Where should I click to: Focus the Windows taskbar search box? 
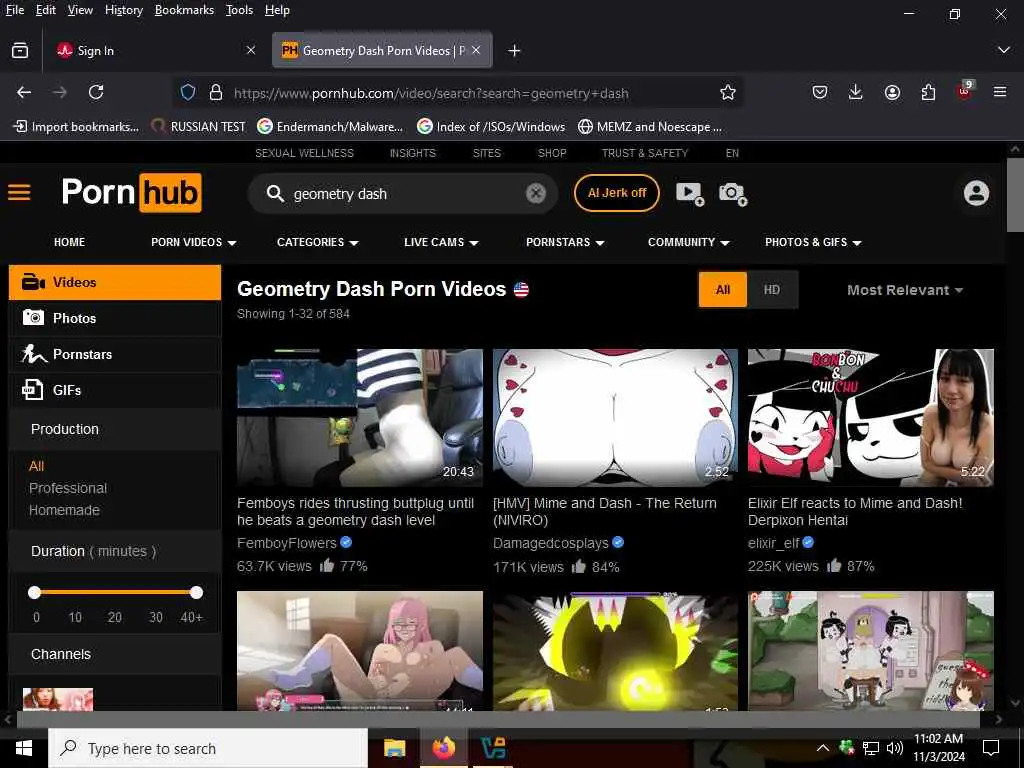tap(208, 748)
